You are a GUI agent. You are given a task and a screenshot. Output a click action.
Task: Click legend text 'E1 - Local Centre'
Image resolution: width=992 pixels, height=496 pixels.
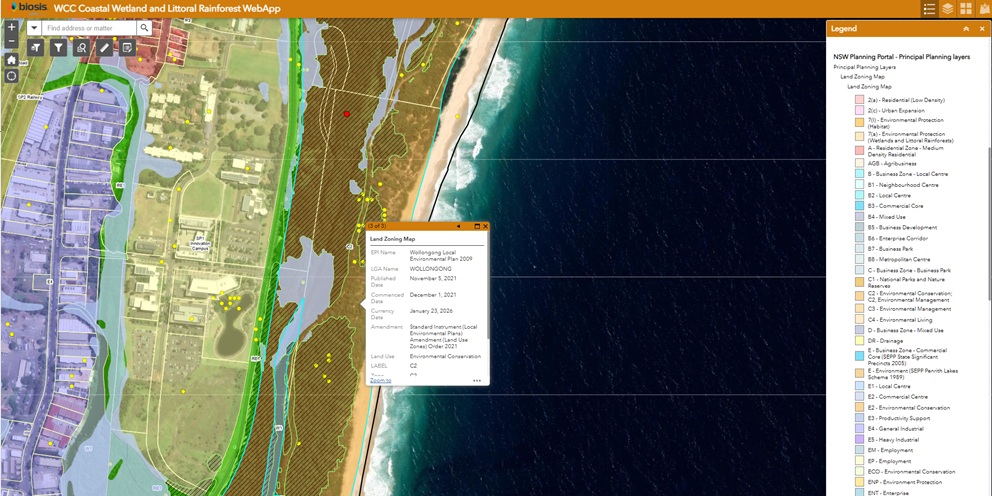[x=889, y=387]
